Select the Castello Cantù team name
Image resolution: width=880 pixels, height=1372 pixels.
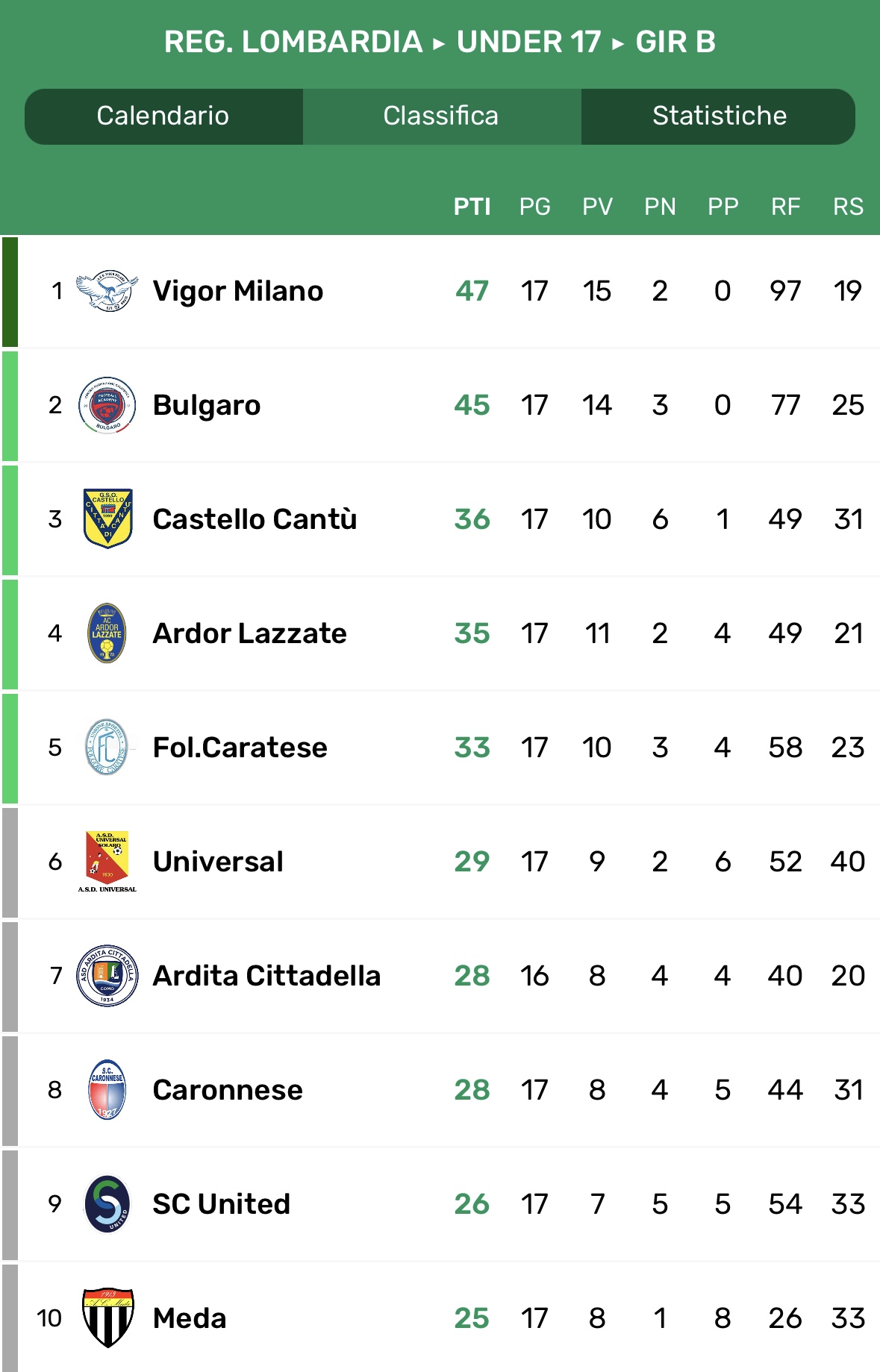[x=255, y=519]
